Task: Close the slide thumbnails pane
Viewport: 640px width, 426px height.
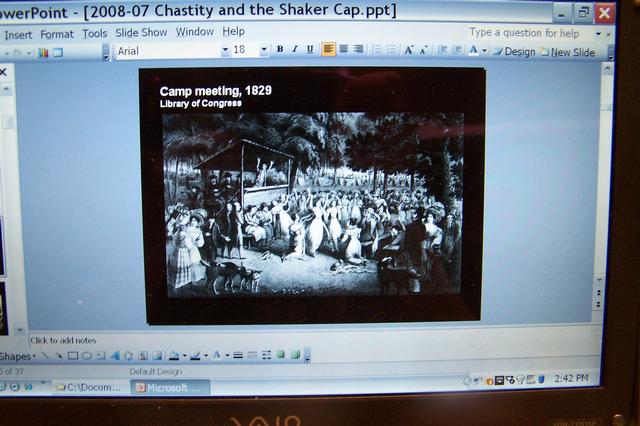Action: click(3, 73)
